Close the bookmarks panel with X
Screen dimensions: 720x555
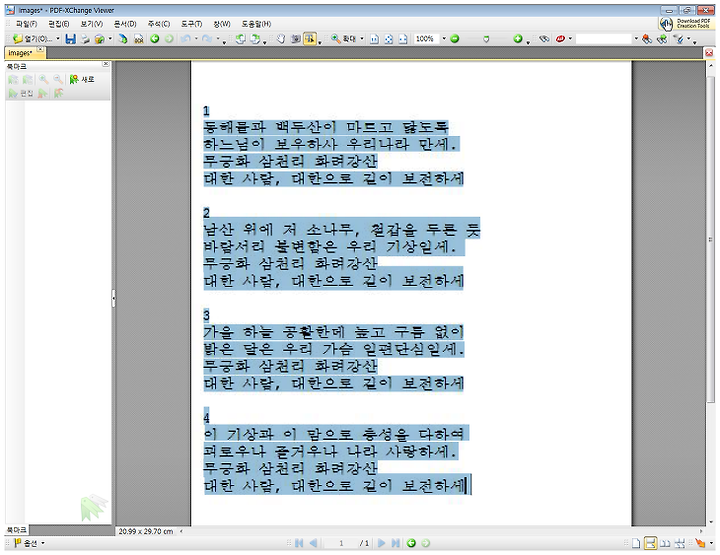pyautogui.click(x=106, y=64)
